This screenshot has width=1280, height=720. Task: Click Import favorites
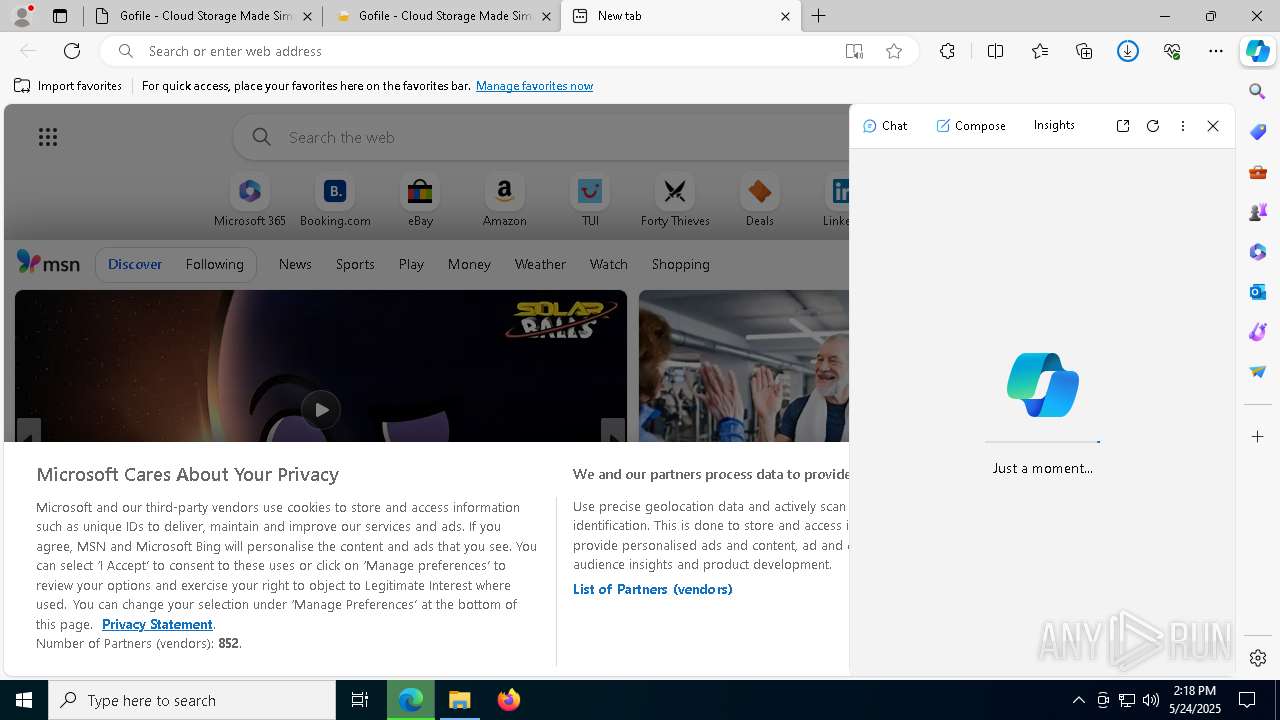point(68,86)
